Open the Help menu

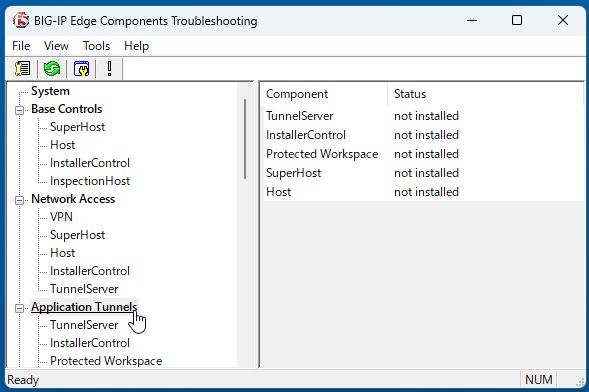pyautogui.click(x=136, y=46)
